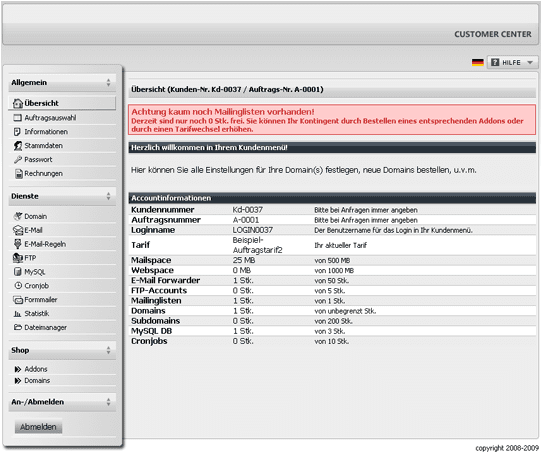Collapse the Dienste menu section
Screen dimensions: 542x454
[x=108, y=196]
